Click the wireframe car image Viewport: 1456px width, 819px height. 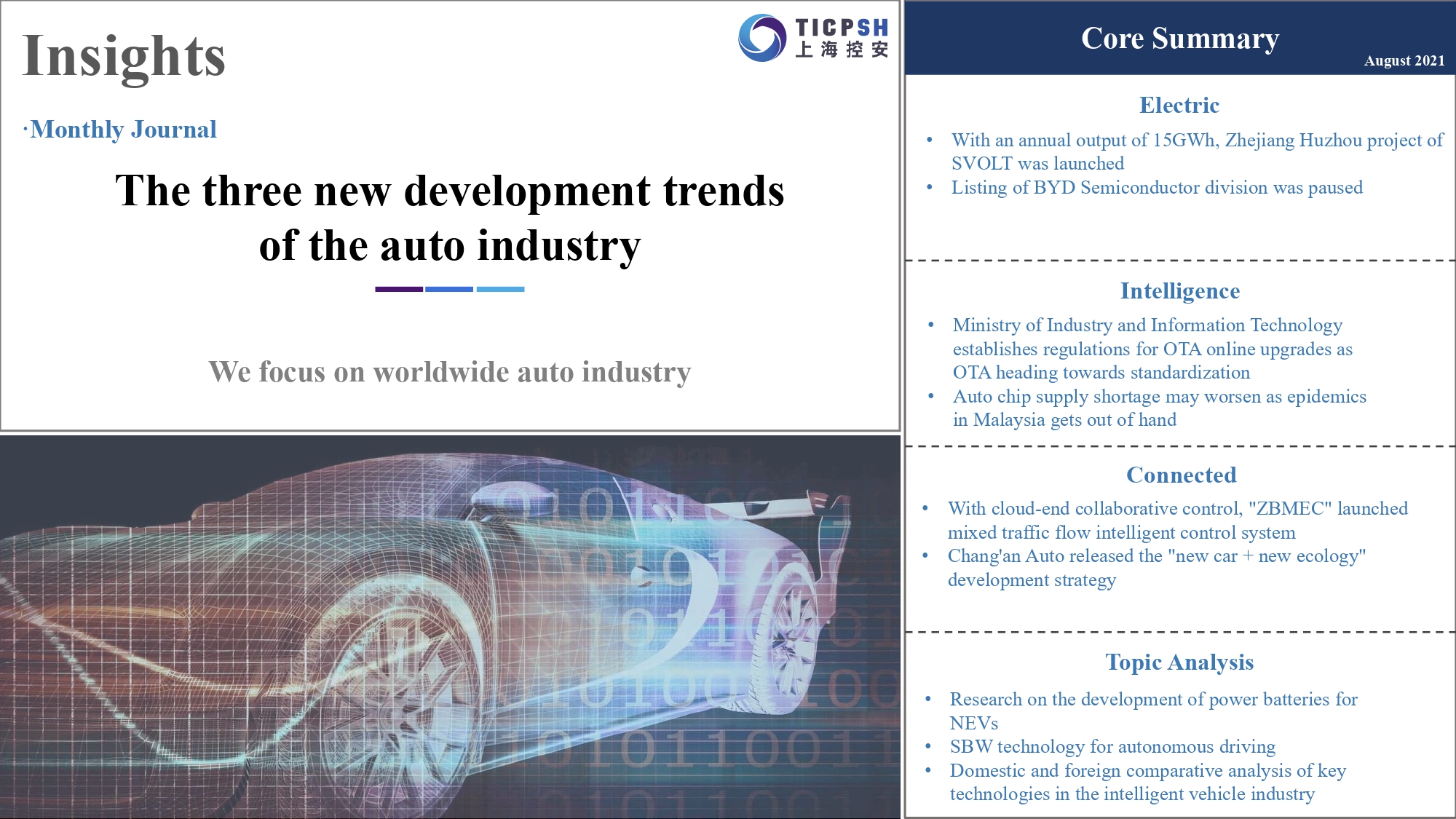point(450,626)
